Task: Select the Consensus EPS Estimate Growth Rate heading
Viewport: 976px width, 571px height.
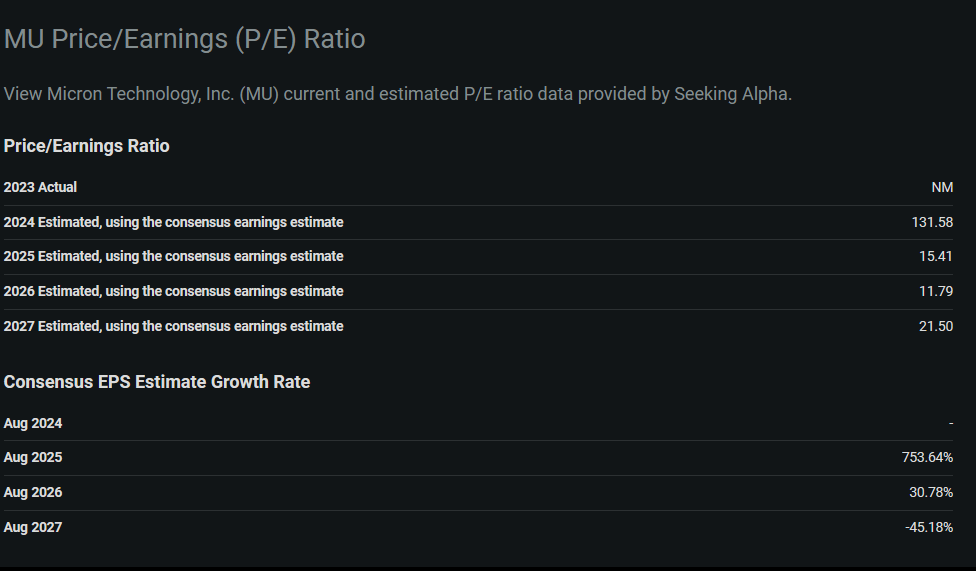Action: coord(157,382)
